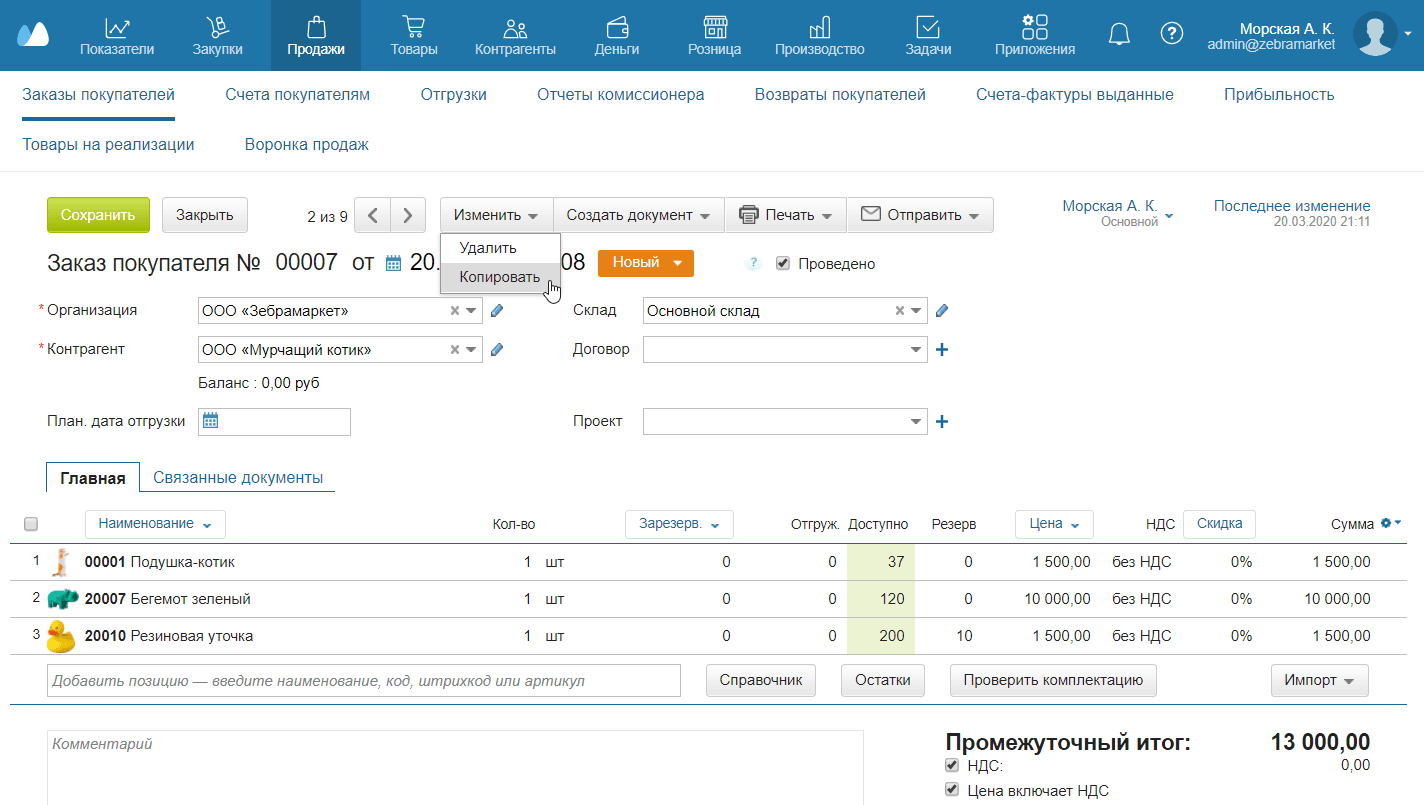This screenshot has height=805, width=1424.
Task: Open Товары section in top navigation
Action: point(414,35)
